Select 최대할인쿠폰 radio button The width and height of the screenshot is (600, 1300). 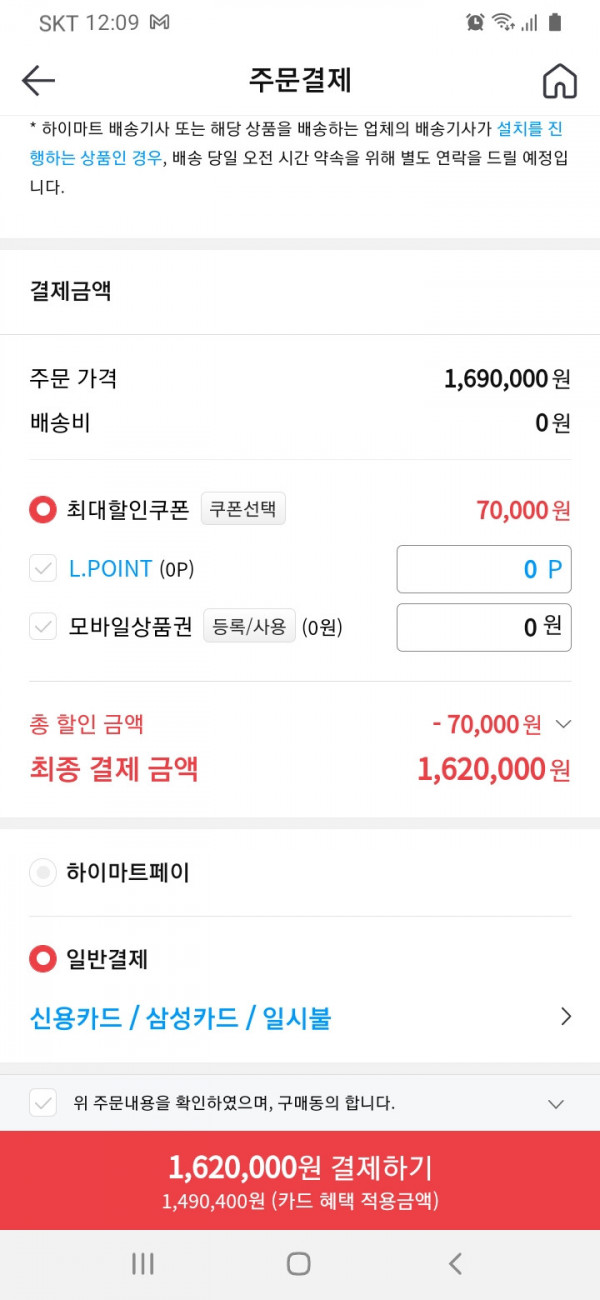point(43,510)
